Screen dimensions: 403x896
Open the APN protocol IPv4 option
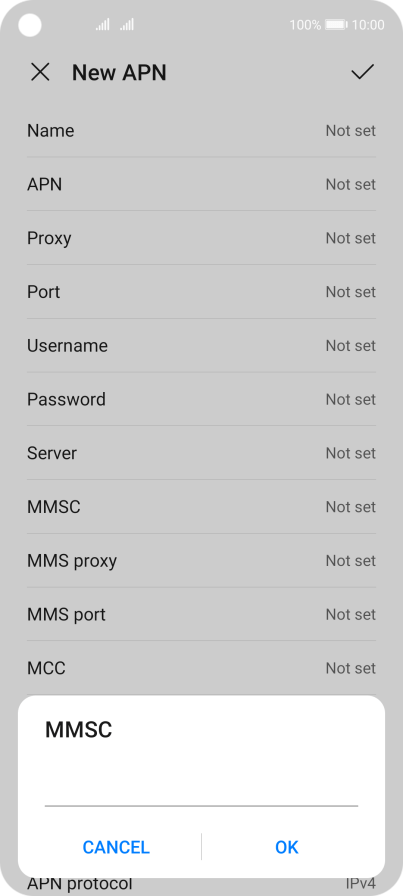point(201,885)
